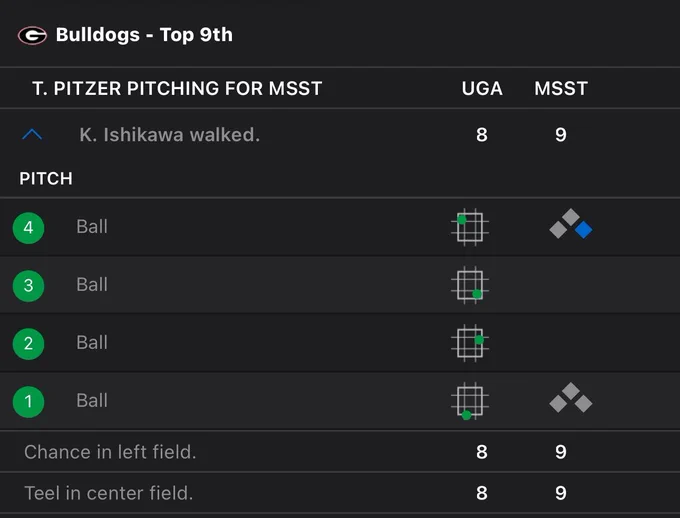Click the PITCH section label
Viewport: 680px width, 518px height.
[x=46, y=179]
